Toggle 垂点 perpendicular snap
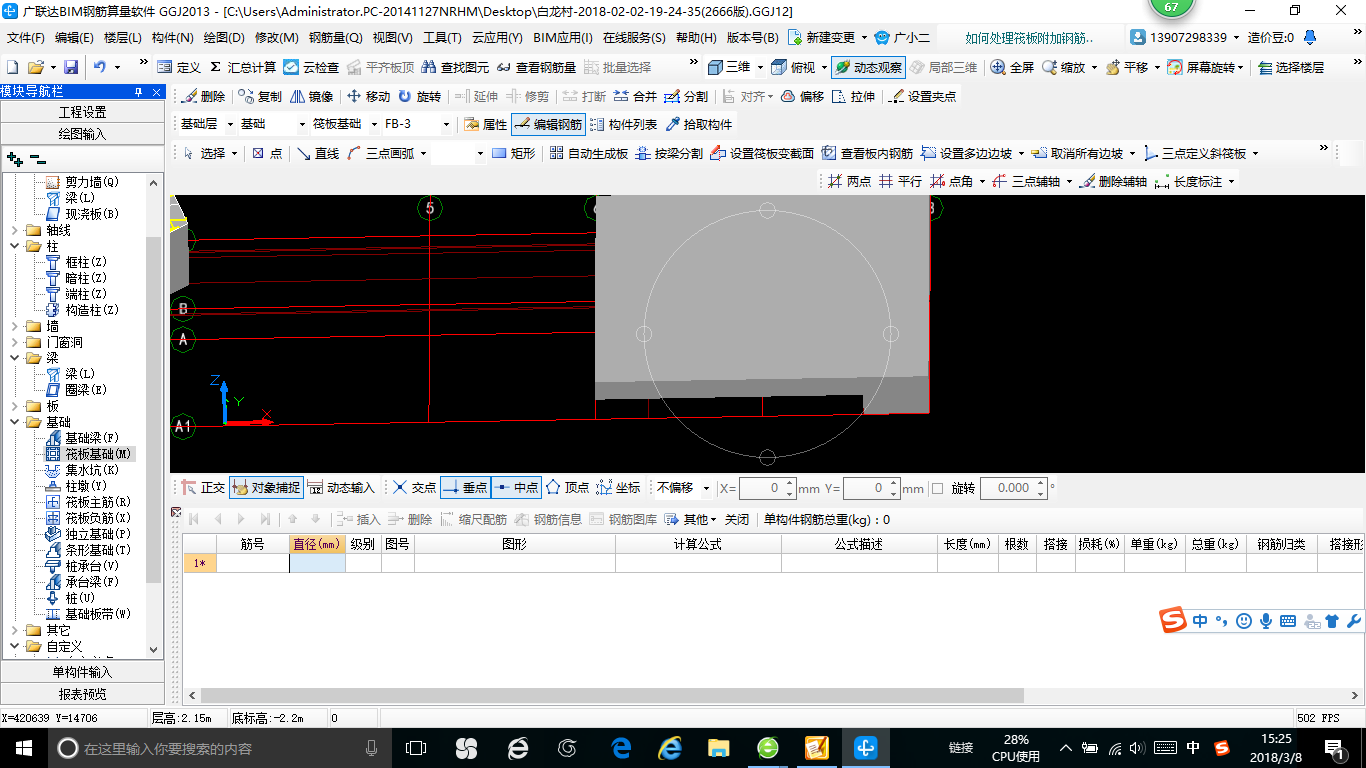Screen dimensions: 1366x768 465,488
